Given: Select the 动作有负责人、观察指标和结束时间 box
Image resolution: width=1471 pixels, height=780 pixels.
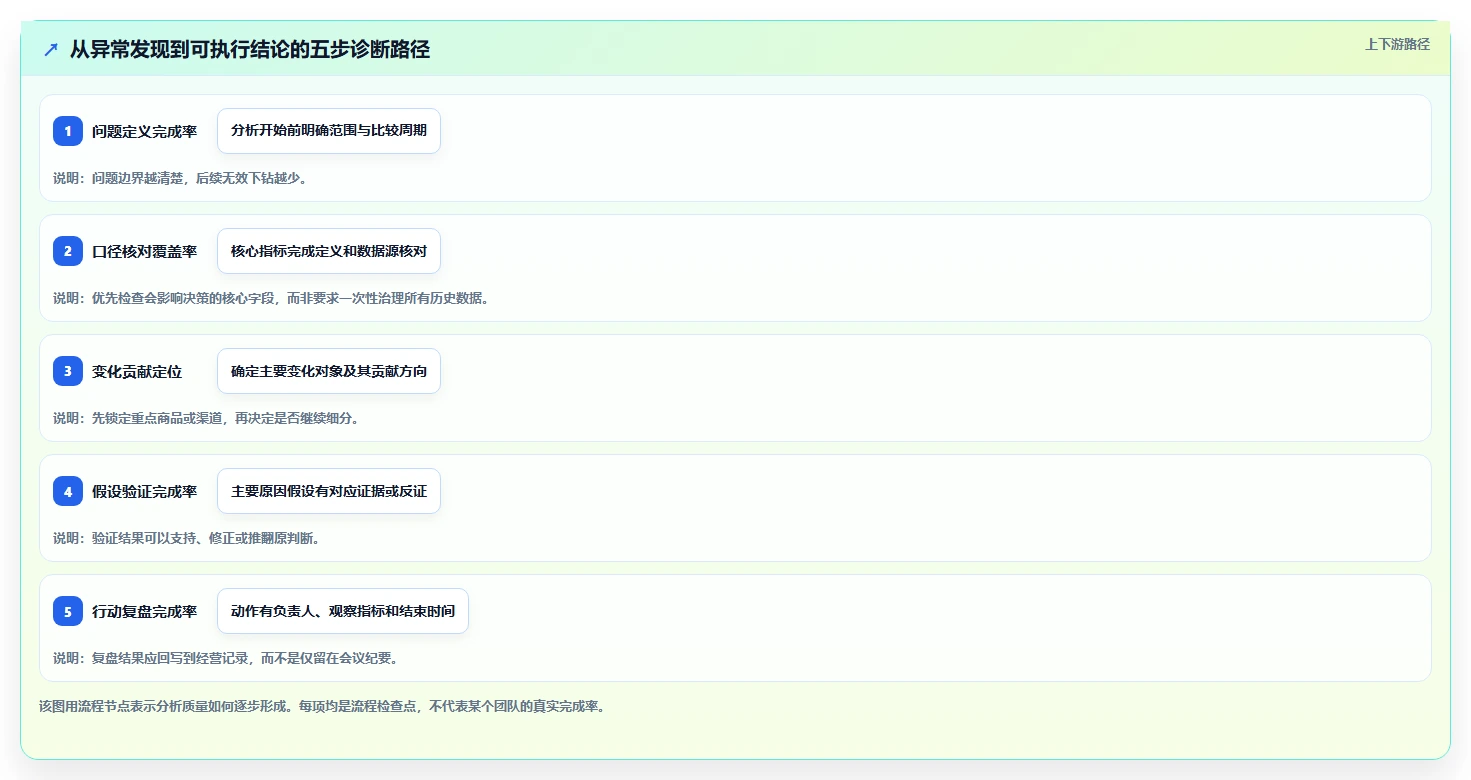Looking at the screenshot, I should pos(343,611).
